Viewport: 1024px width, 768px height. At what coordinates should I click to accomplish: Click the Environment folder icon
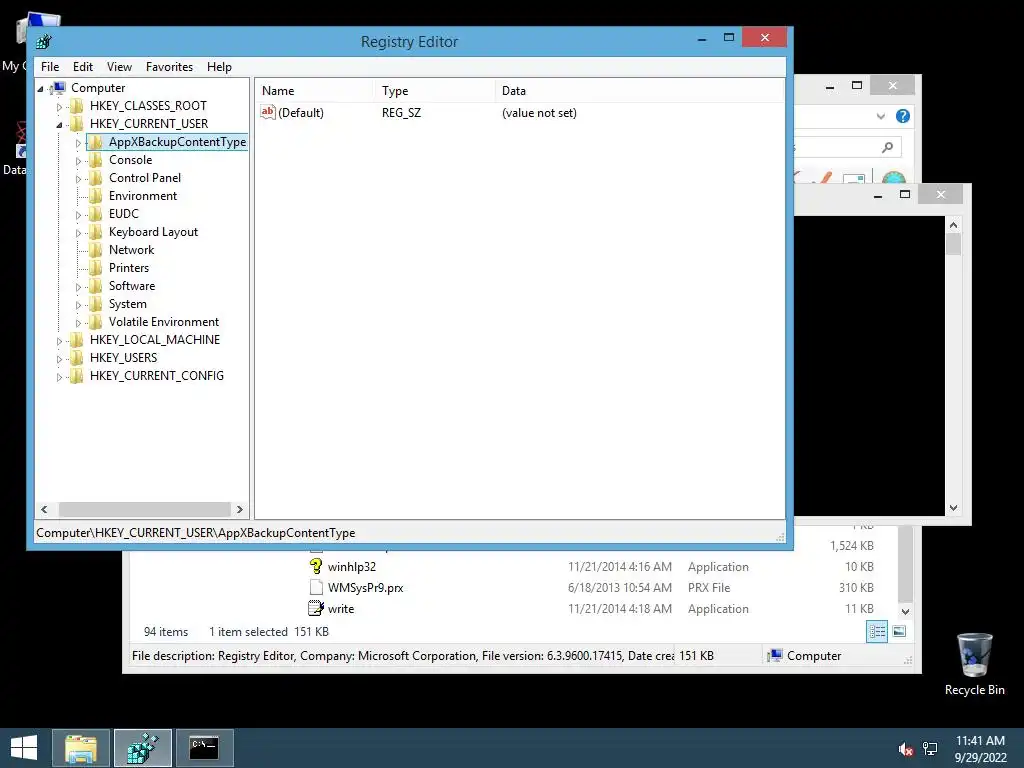[95, 196]
